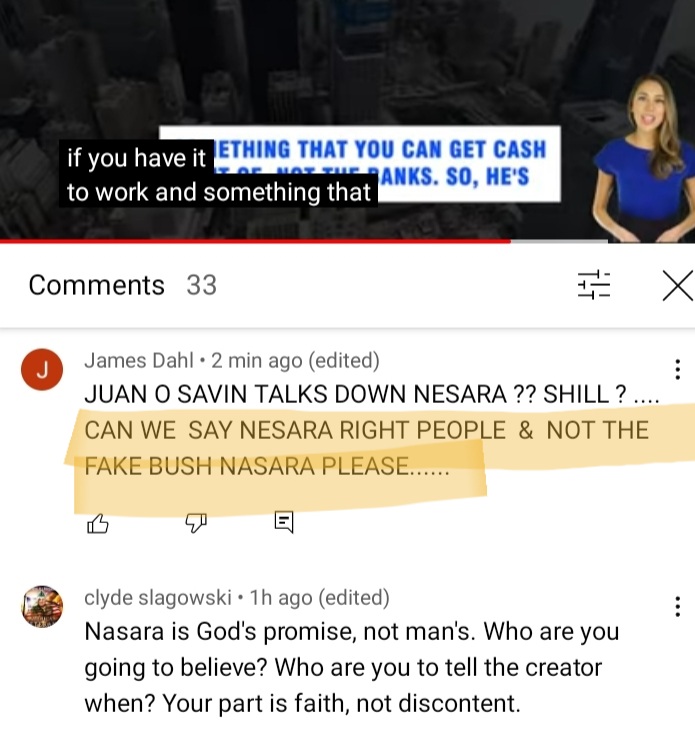
Task: Tap clyde slagowski's profile picture
Action: [42, 606]
